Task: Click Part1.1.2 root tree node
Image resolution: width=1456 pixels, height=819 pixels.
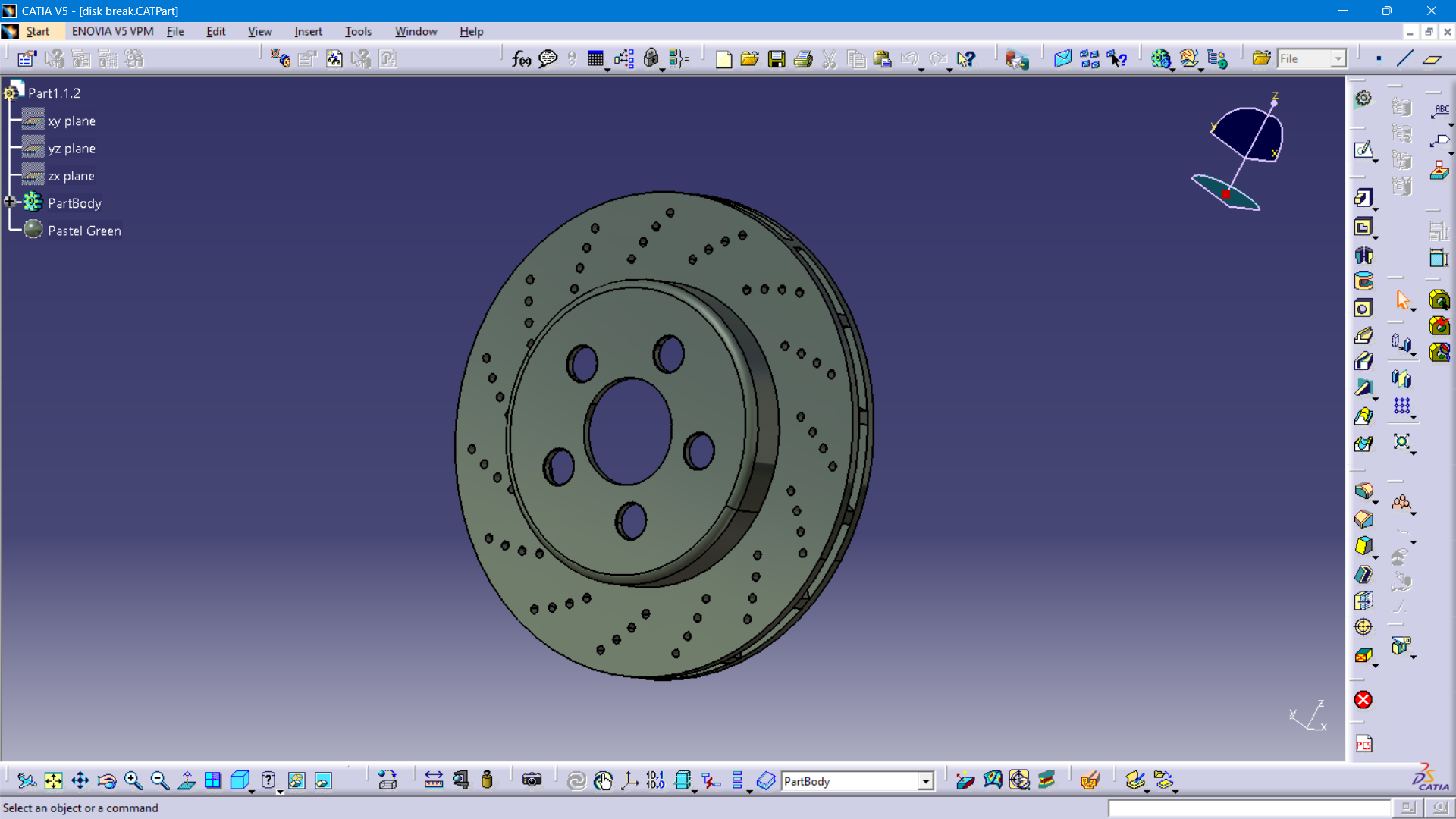Action: click(54, 93)
